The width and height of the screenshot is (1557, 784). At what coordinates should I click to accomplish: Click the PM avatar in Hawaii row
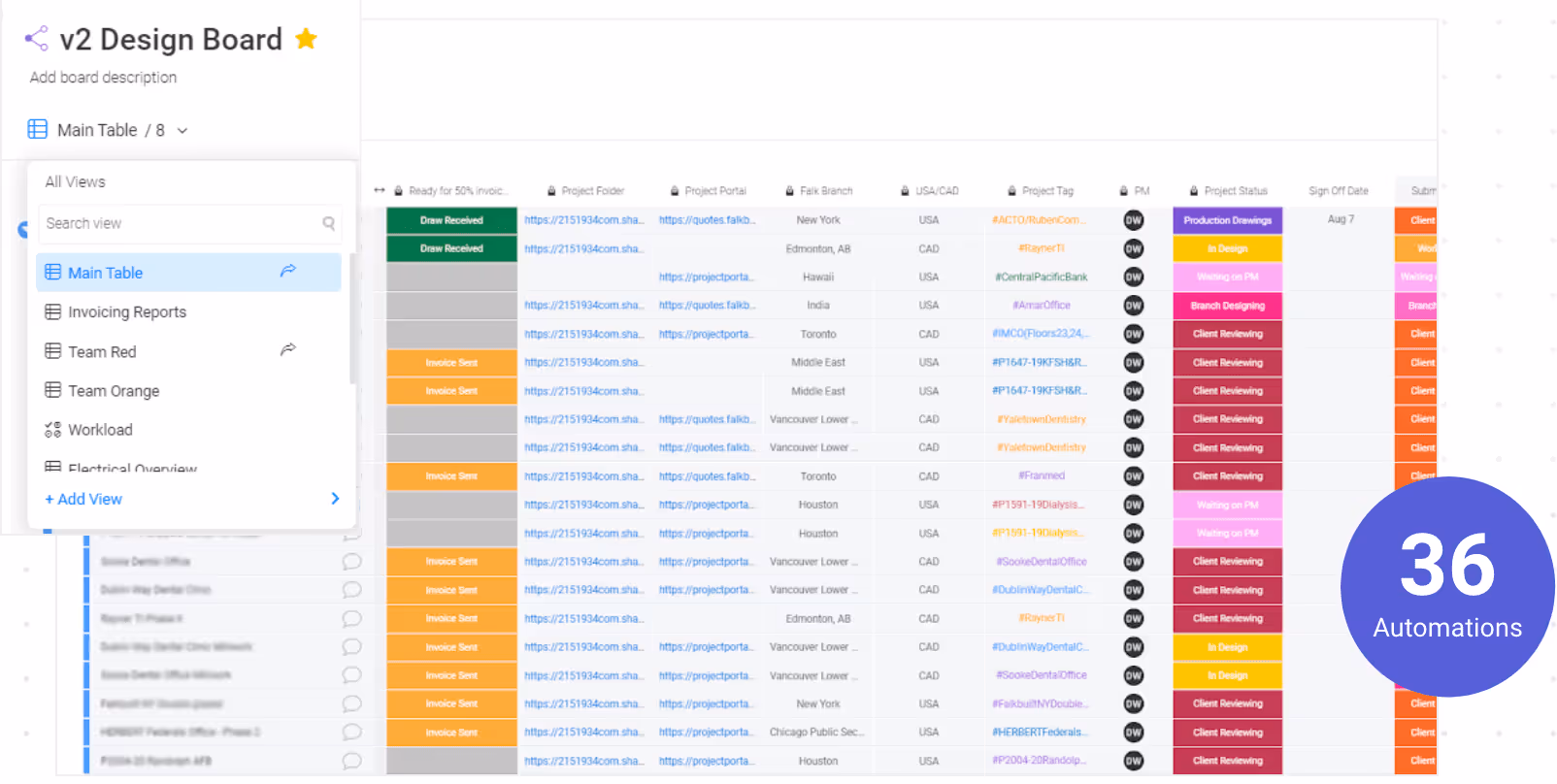point(1133,277)
